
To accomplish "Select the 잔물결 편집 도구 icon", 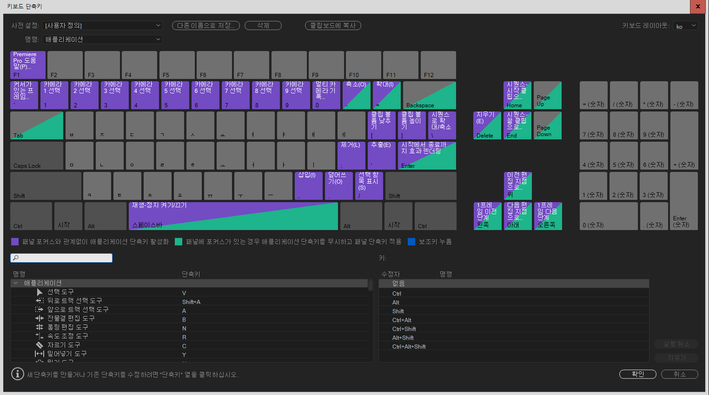I will [39, 319].
